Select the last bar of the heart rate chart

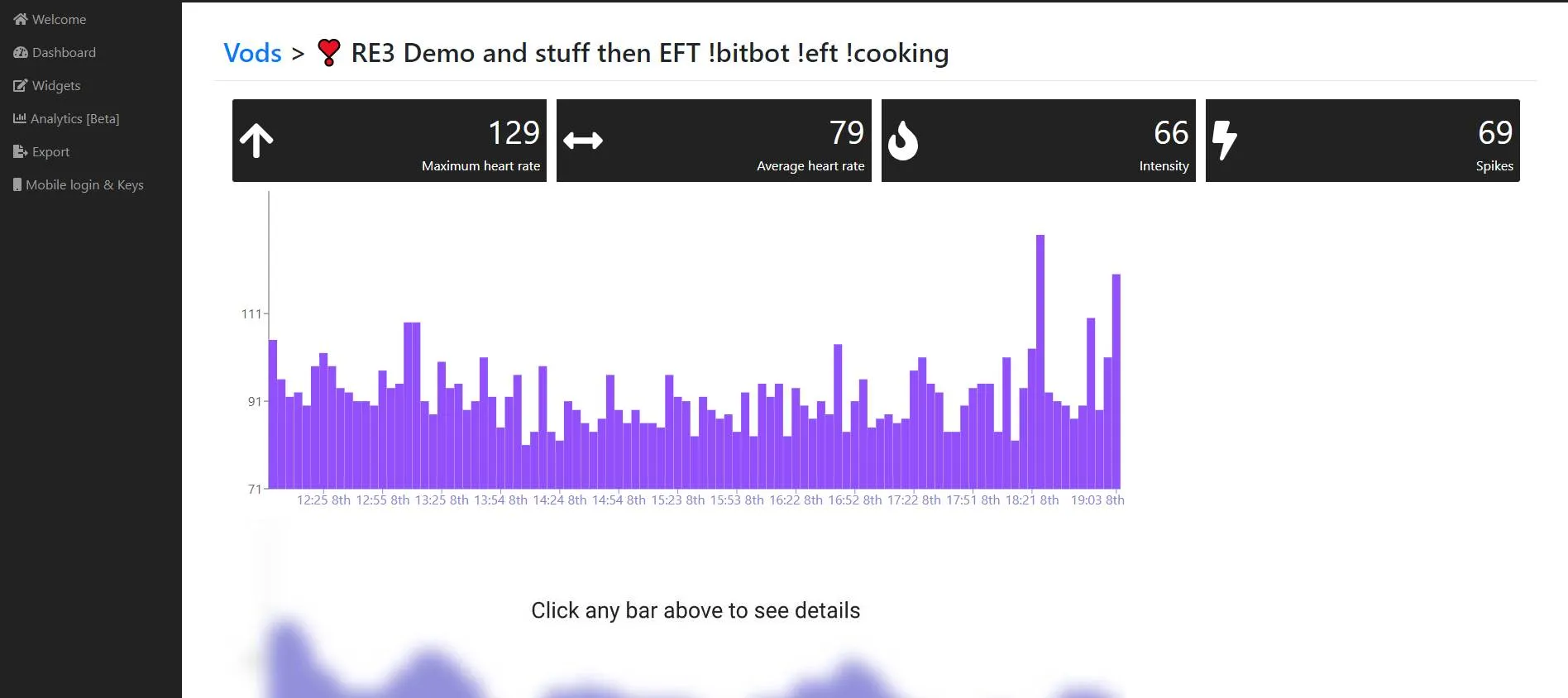point(1116,381)
